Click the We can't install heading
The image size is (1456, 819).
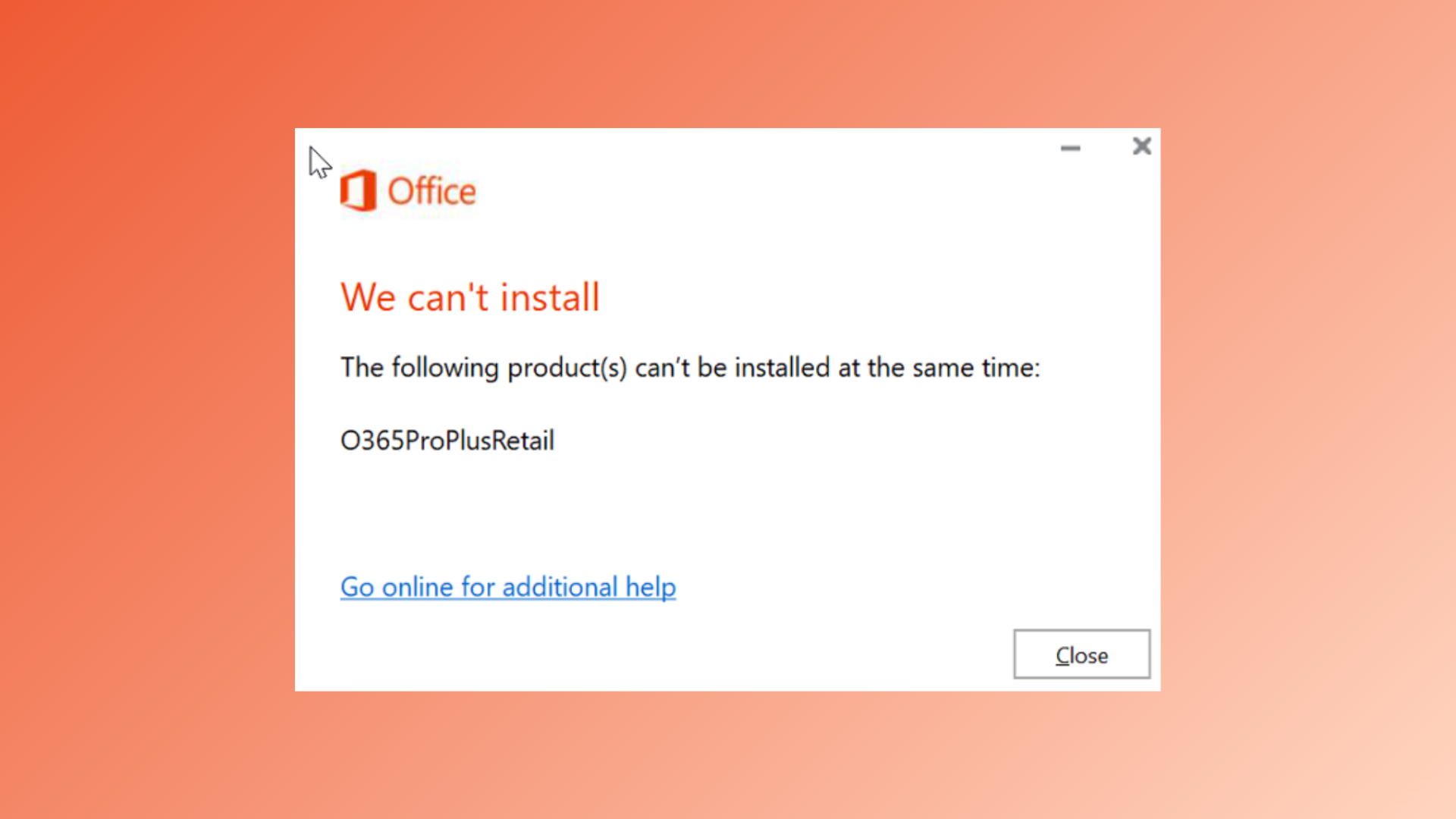[x=470, y=297]
